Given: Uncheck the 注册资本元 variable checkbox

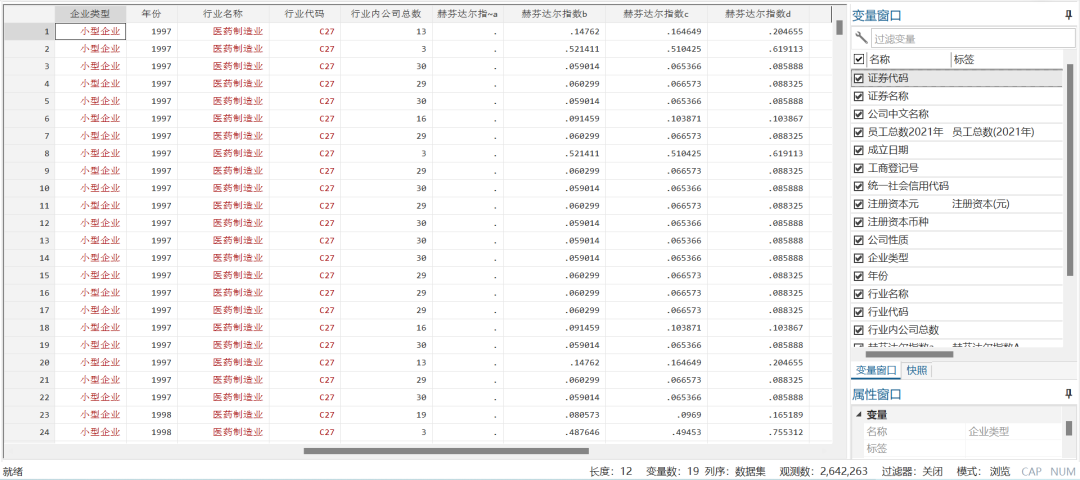Looking at the screenshot, I should click(x=858, y=204).
